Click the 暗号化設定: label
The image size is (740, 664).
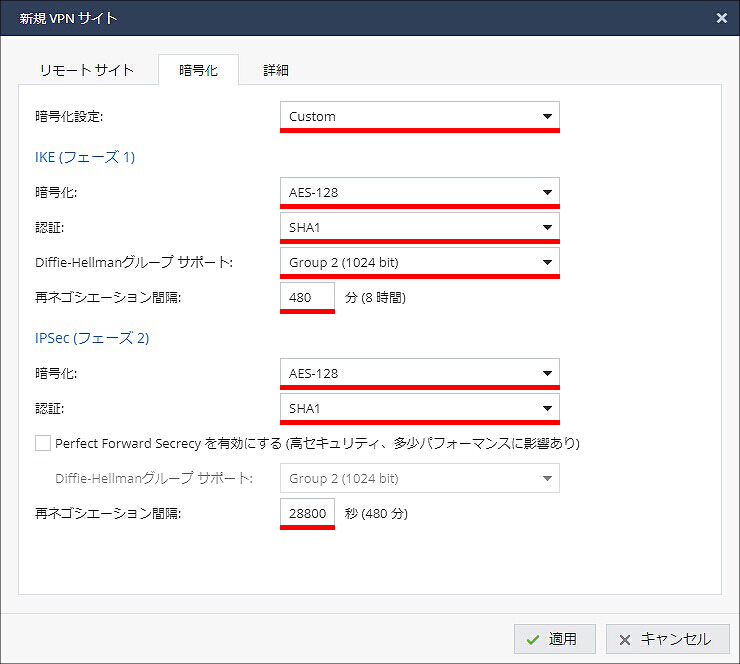click(69, 116)
